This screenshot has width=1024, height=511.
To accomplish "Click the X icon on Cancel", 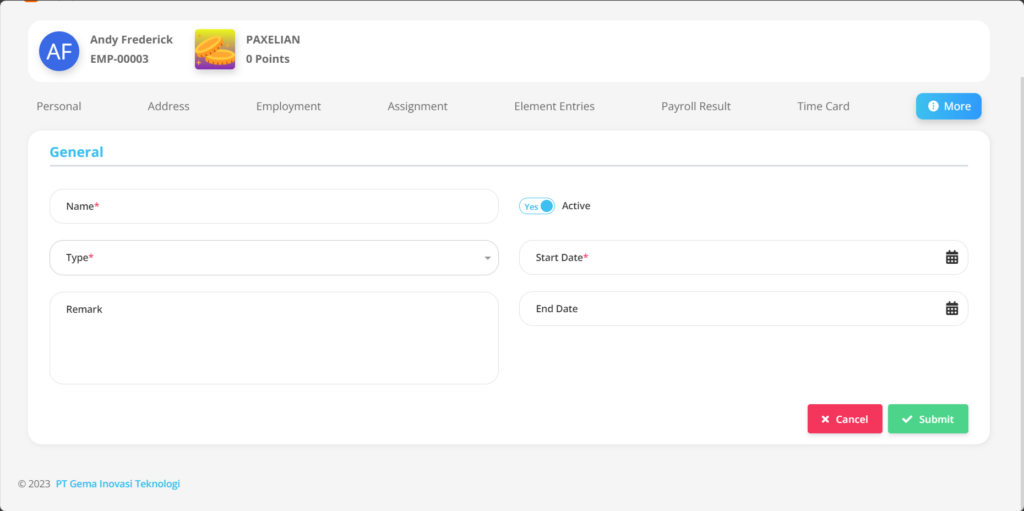I will (x=825, y=420).
